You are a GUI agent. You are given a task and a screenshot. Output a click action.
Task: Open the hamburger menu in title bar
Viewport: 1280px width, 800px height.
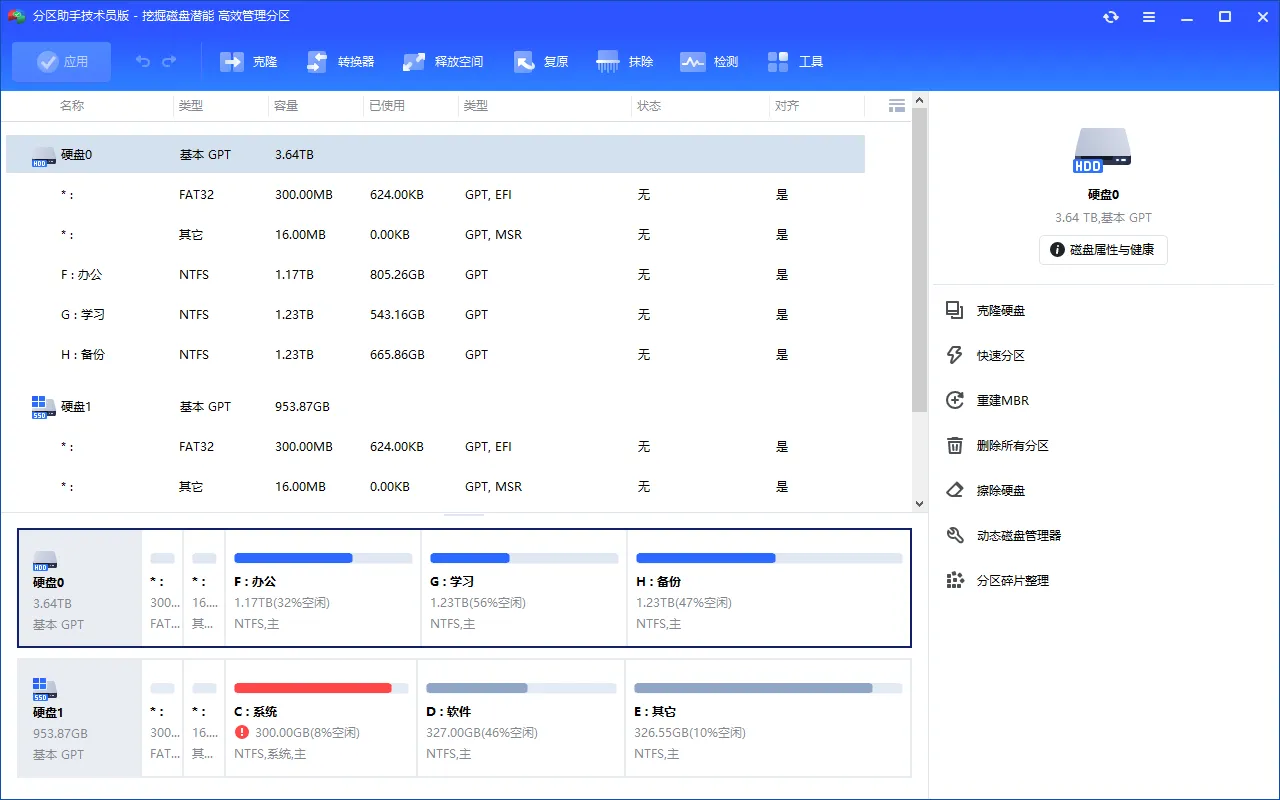click(x=1149, y=17)
